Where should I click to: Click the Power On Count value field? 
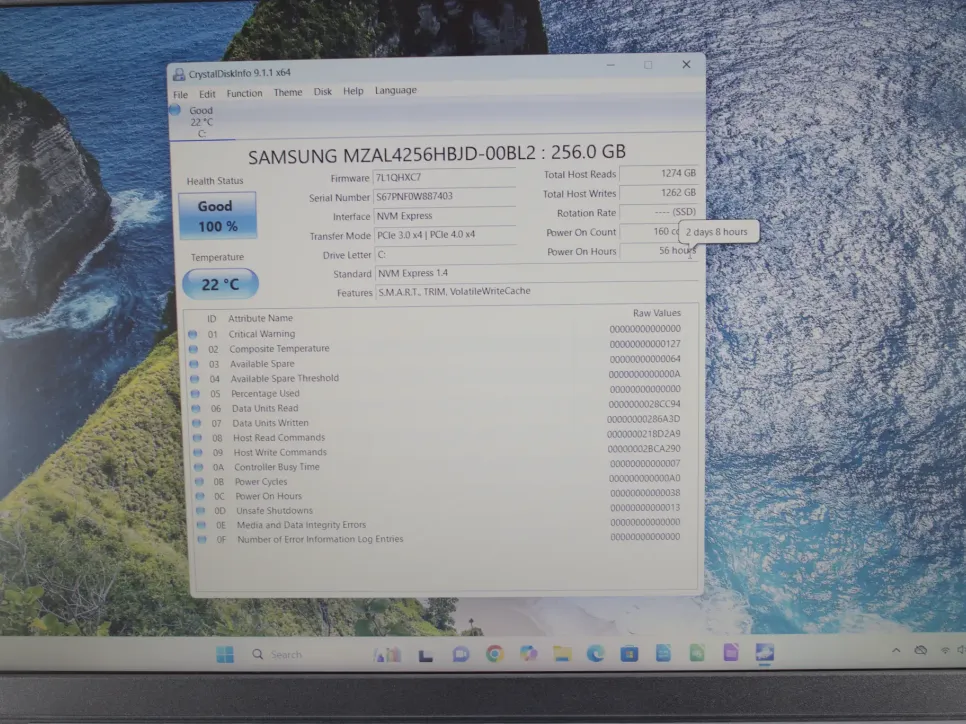pyautogui.click(x=649, y=232)
